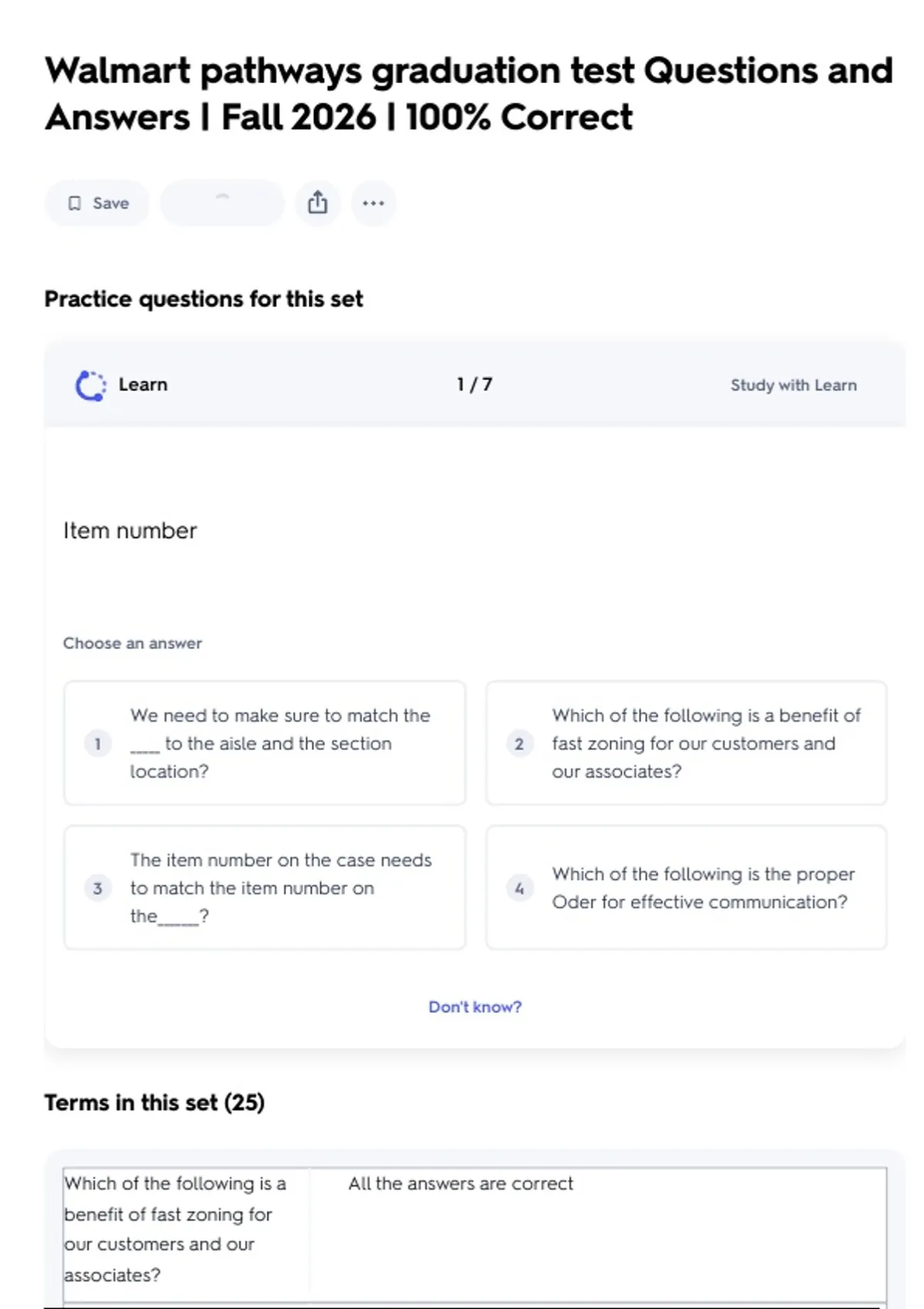
Task: Click the Learn mode circular icon
Action: coord(91,385)
